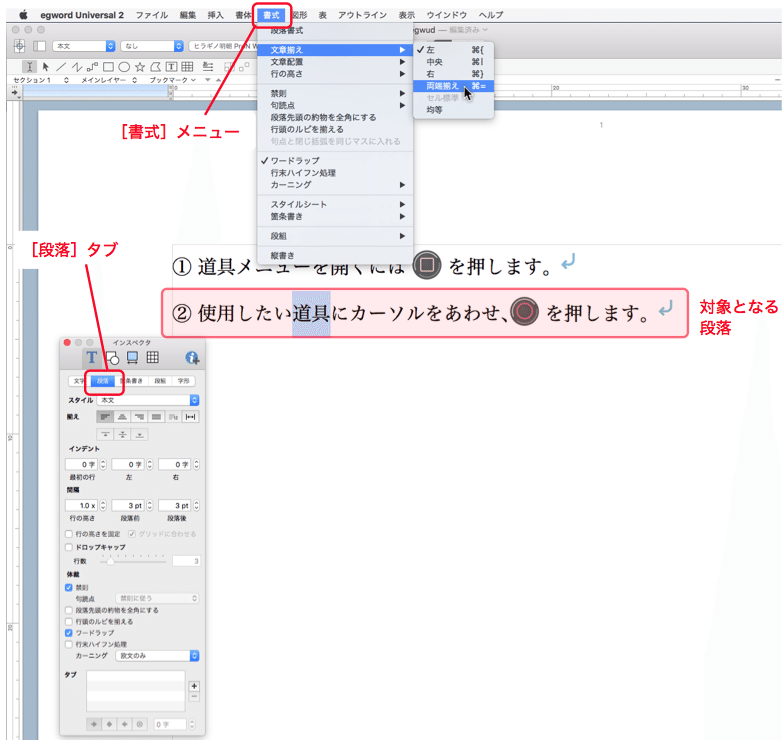
Task: Open the メインレイヤー selector
Action: (109, 80)
